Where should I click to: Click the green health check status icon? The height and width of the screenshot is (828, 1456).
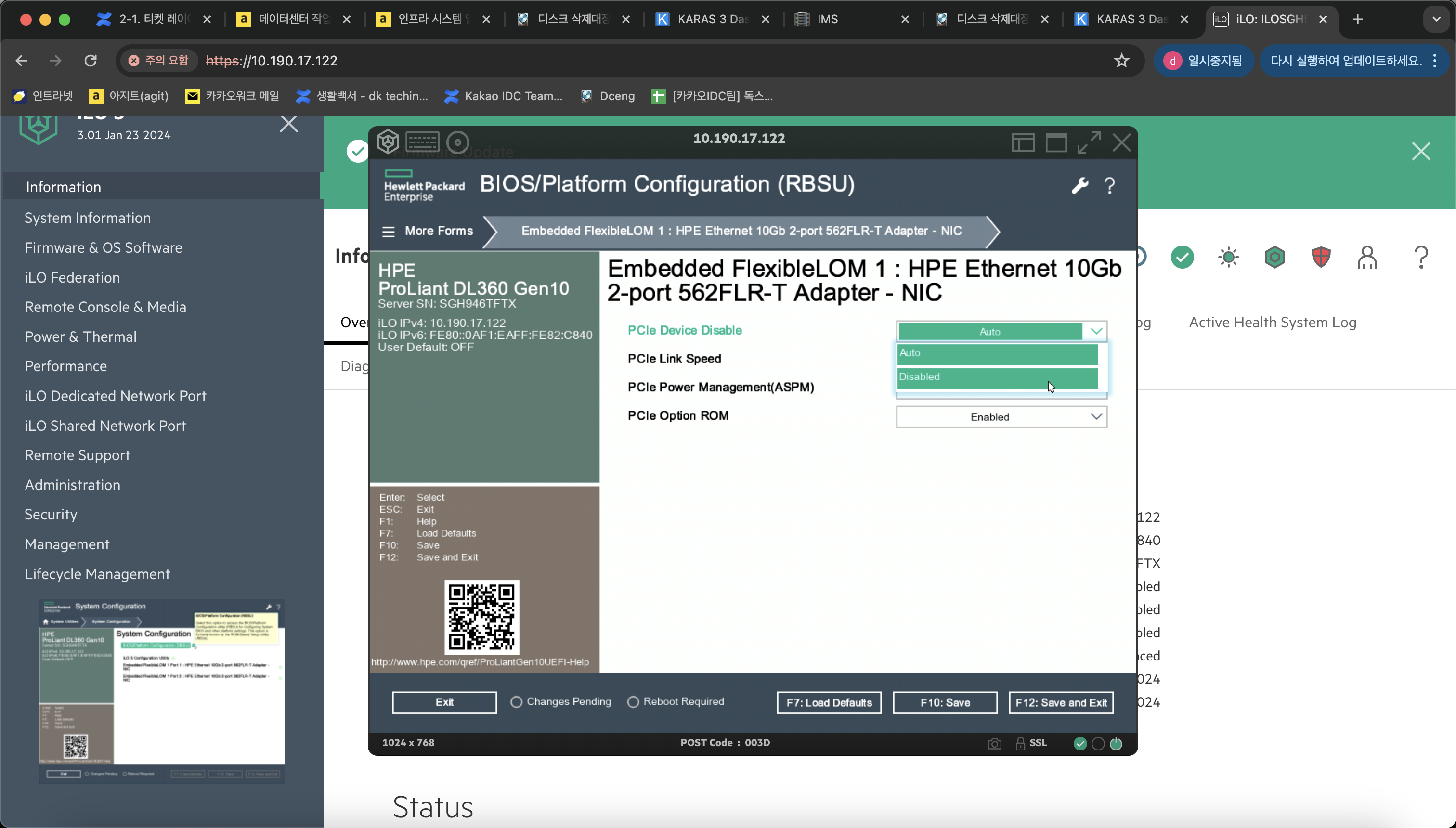[x=1080, y=743]
